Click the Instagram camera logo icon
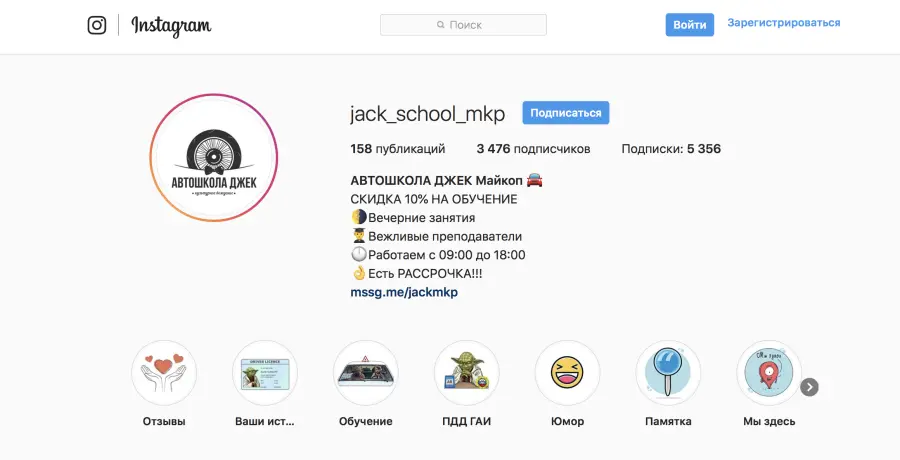Image resolution: width=900 pixels, height=460 pixels. [97, 25]
